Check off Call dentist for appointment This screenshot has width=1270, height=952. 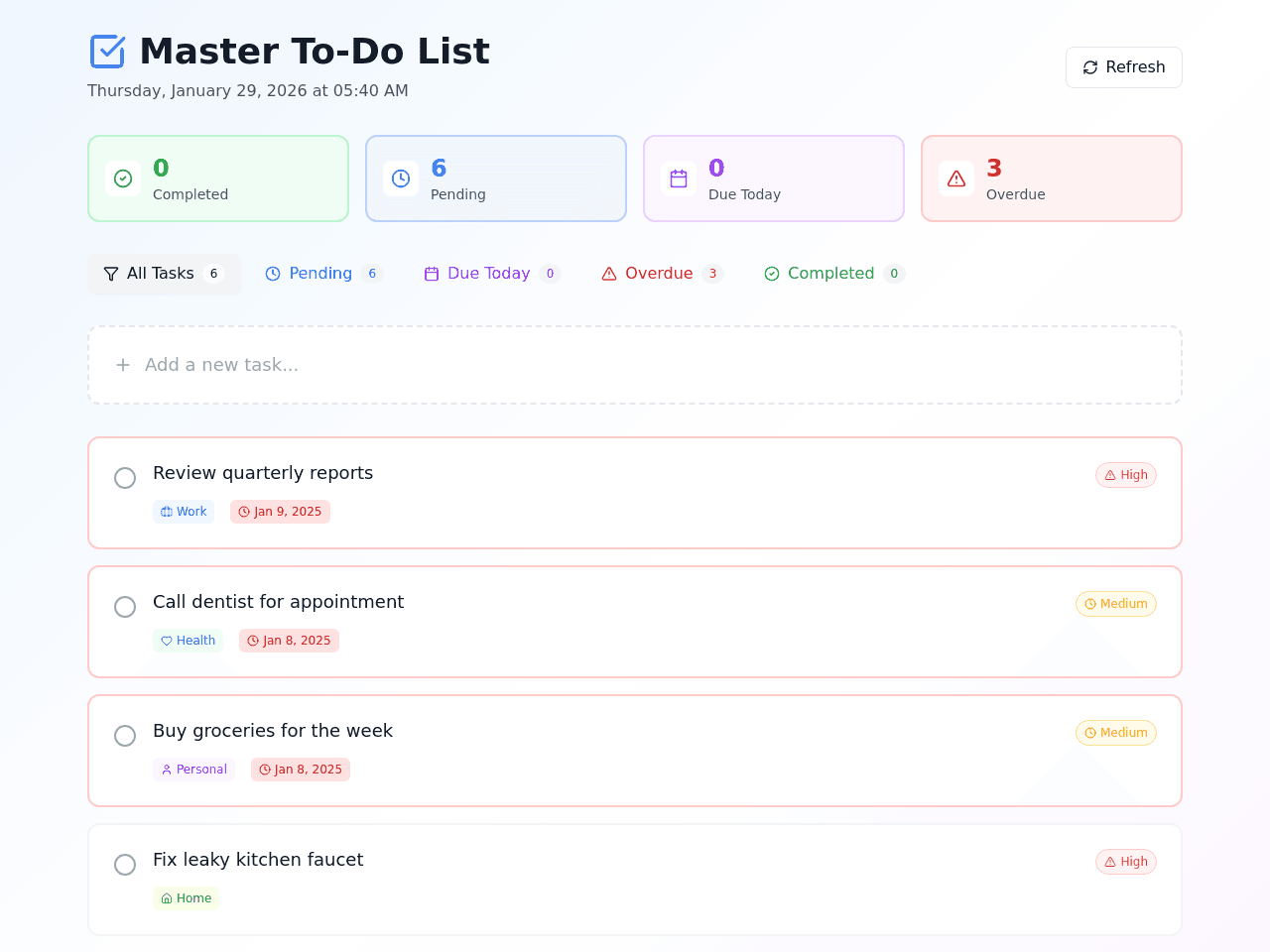(125, 607)
